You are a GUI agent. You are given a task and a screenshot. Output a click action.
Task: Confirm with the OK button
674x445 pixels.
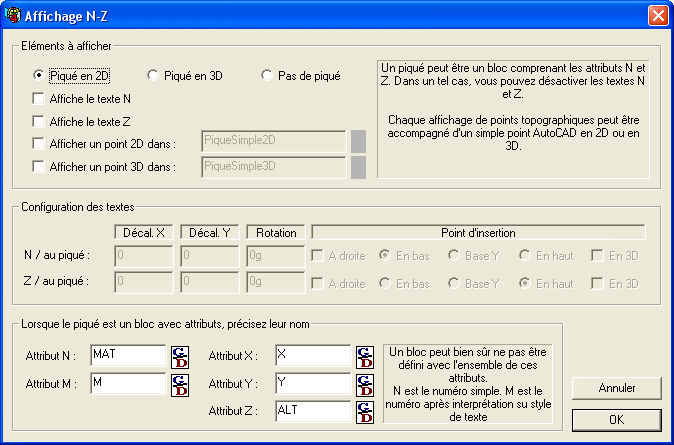click(x=616, y=419)
